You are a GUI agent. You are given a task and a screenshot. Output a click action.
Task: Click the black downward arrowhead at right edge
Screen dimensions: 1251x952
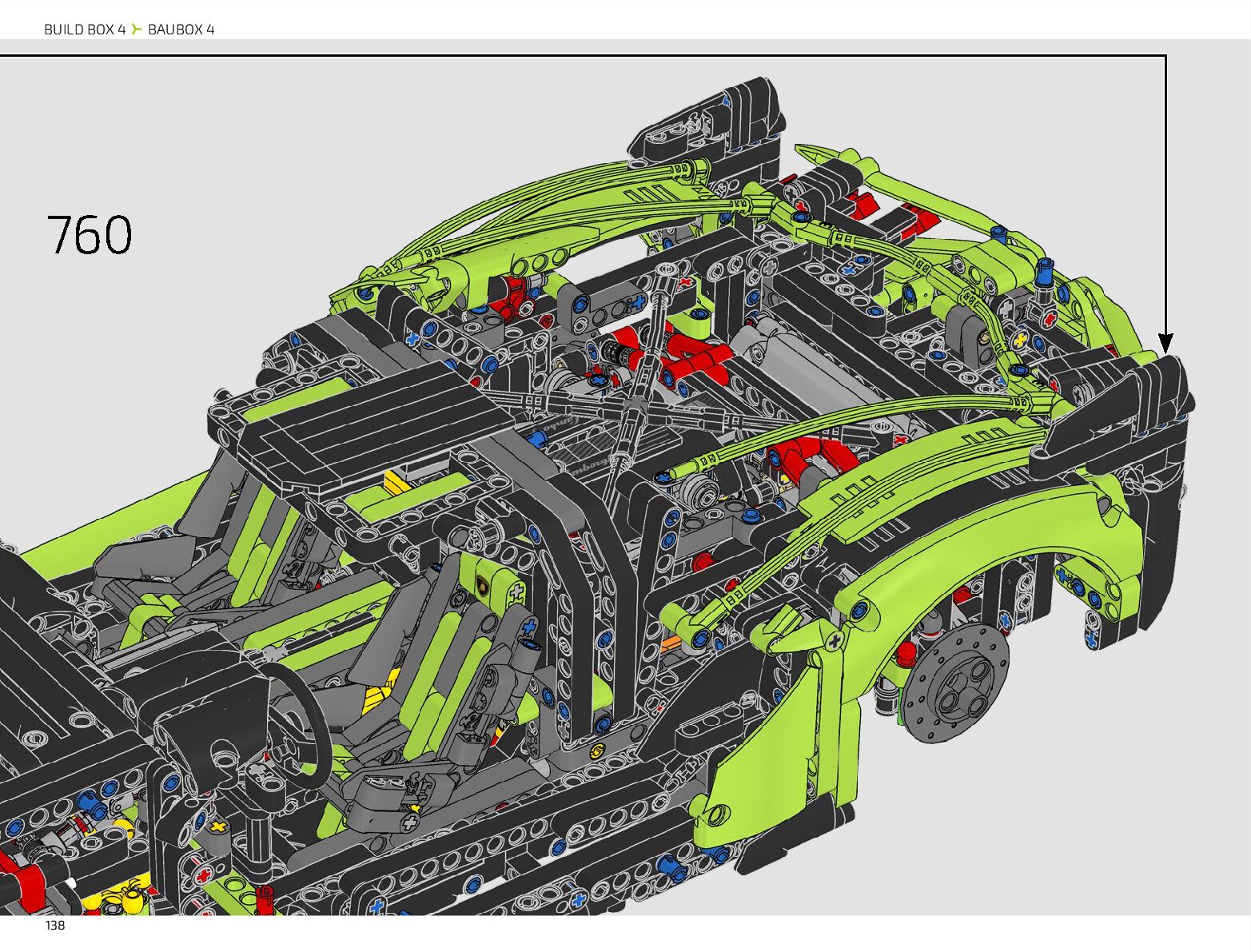coord(1165,344)
